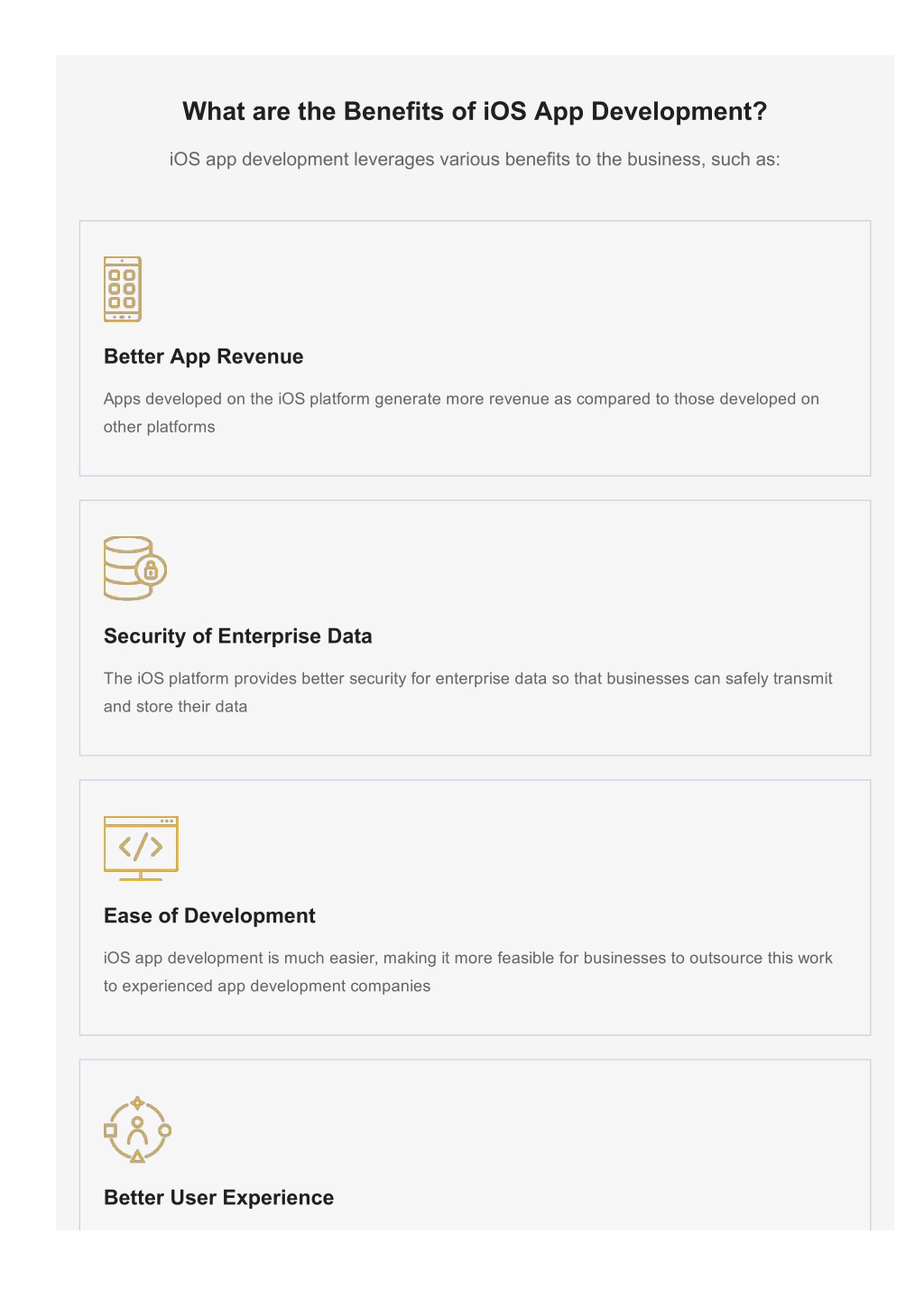Screen dimensions: 924x1308
Task: Click the Better User Experience heading
Action: [x=219, y=1198]
